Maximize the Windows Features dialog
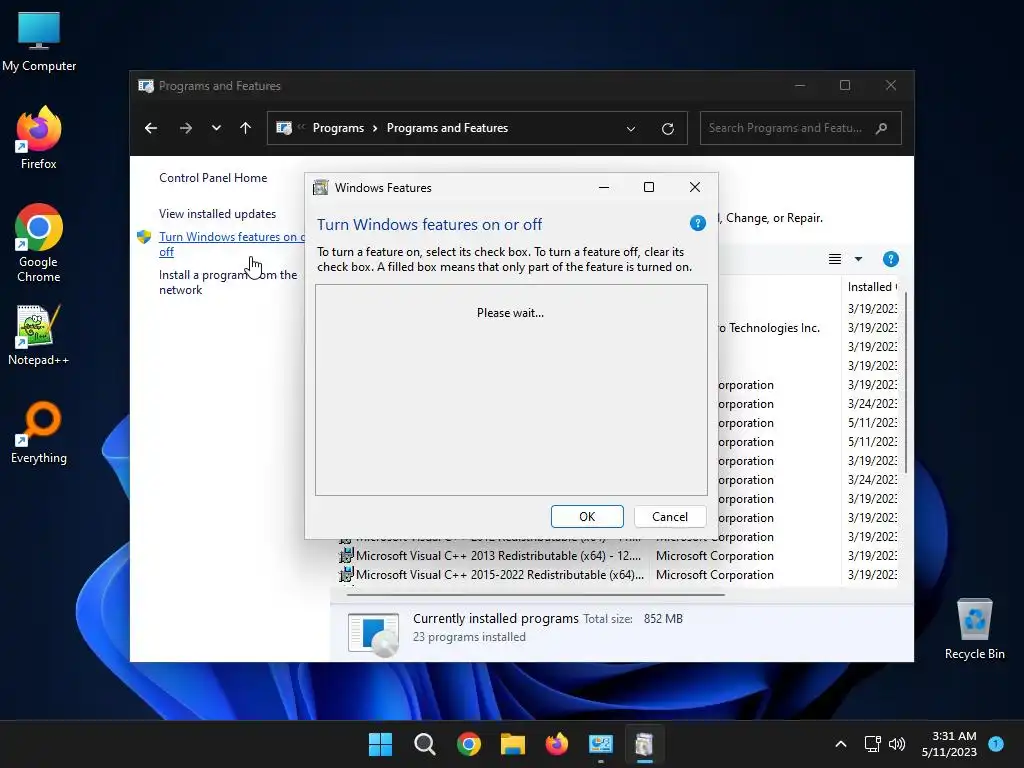This screenshot has width=1024, height=768. tap(648, 187)
